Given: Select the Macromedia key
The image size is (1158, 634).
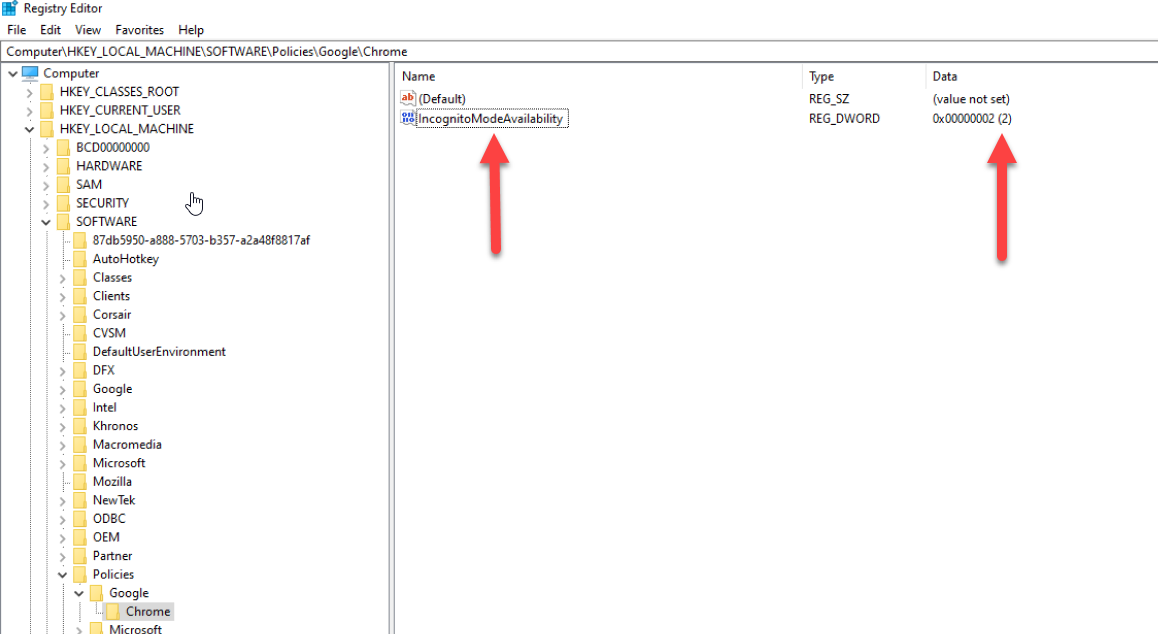Looking at the screenshot, I should pyautogui.click(x=127, y=444).
